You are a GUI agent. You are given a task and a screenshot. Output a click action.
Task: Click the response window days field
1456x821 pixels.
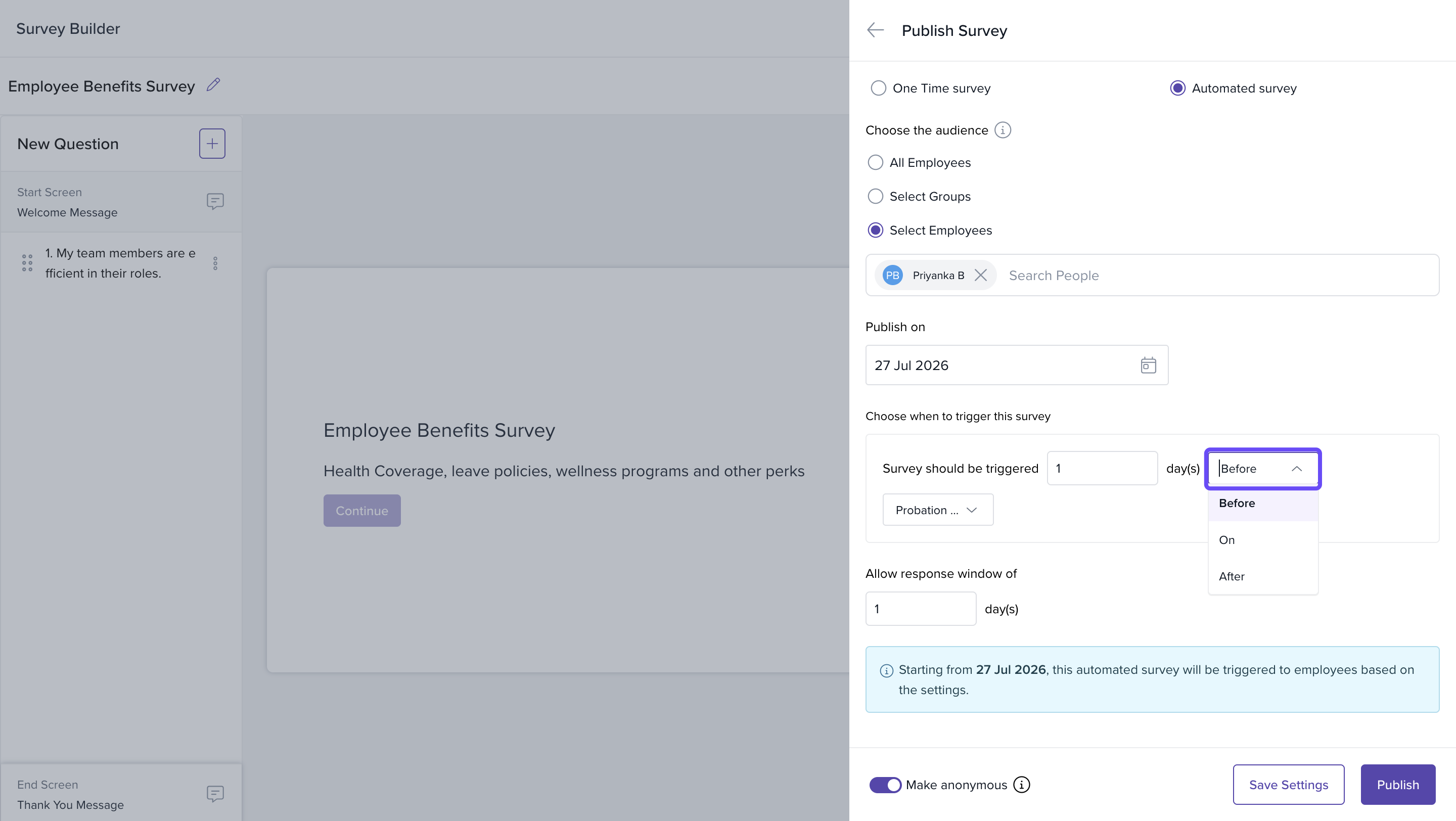click(920, 609)
